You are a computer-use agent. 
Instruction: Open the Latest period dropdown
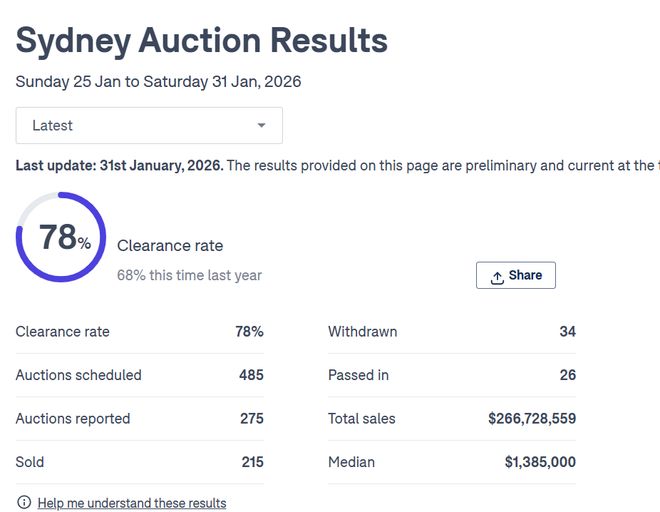[149, 126]
